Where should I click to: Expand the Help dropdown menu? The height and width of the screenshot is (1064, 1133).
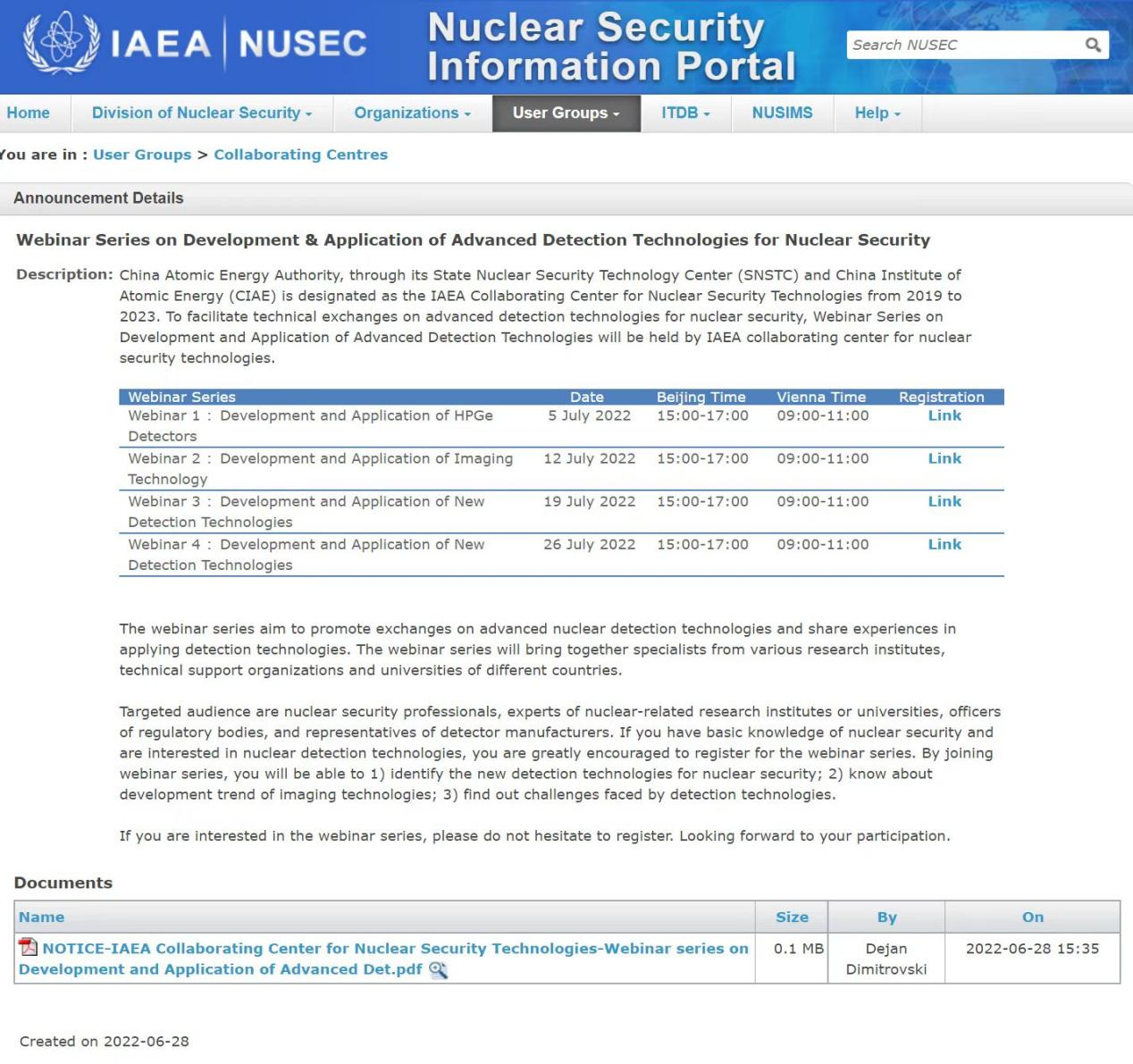[877, 113]
